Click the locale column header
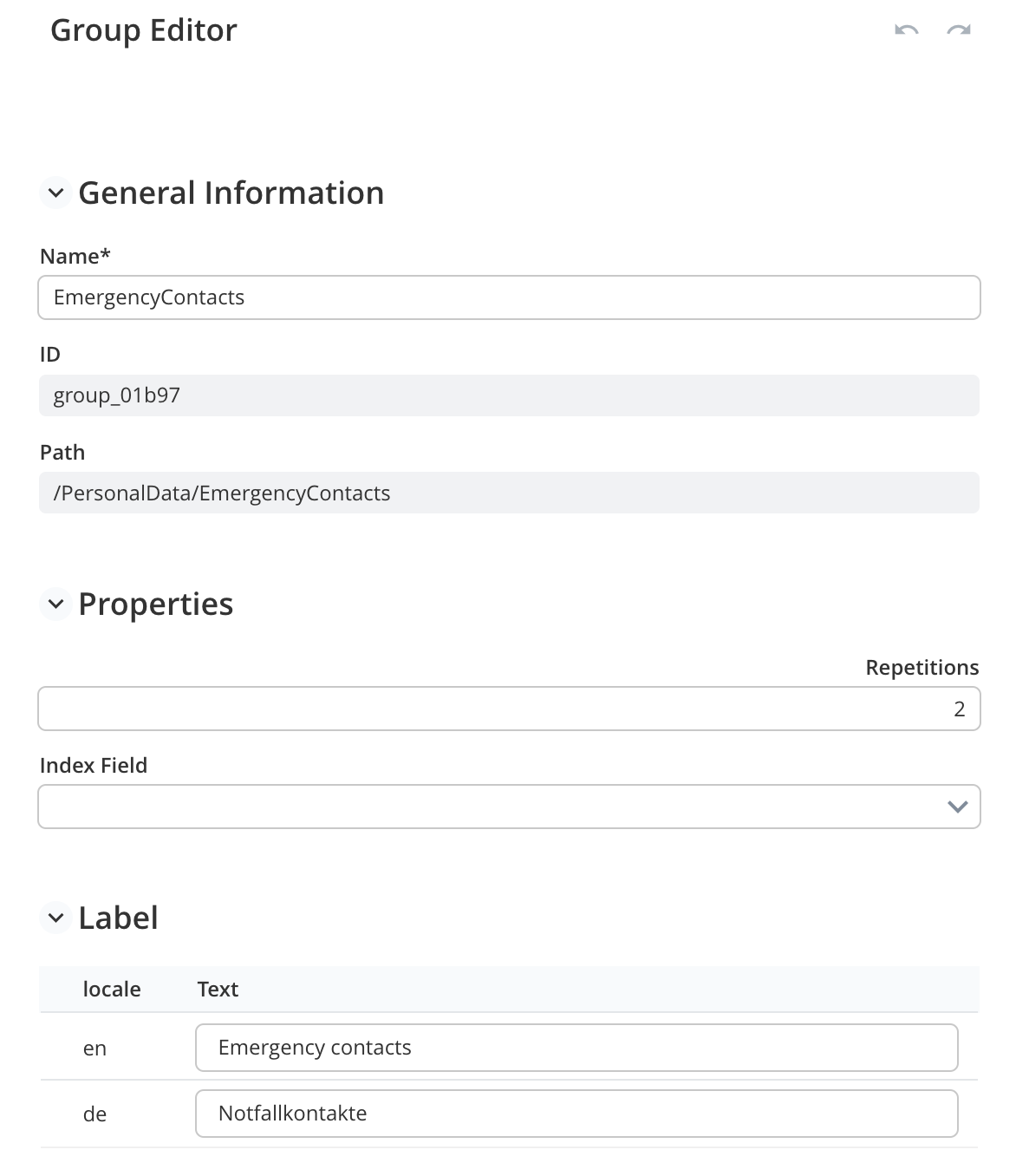Viewport: 1016px width, 1176px height. coord(112,990)
